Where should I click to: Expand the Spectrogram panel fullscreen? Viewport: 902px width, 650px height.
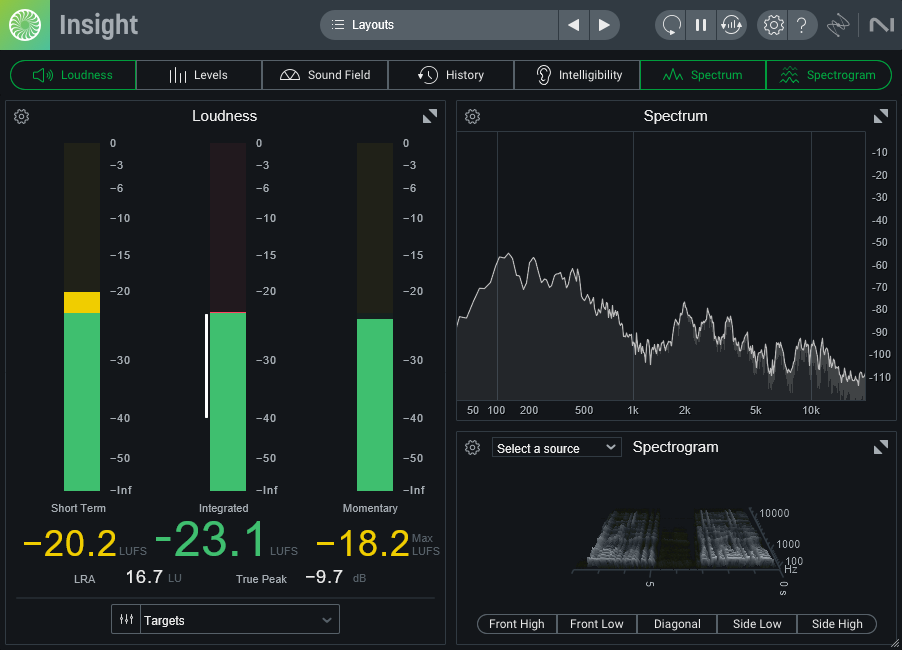click(881, 447)
